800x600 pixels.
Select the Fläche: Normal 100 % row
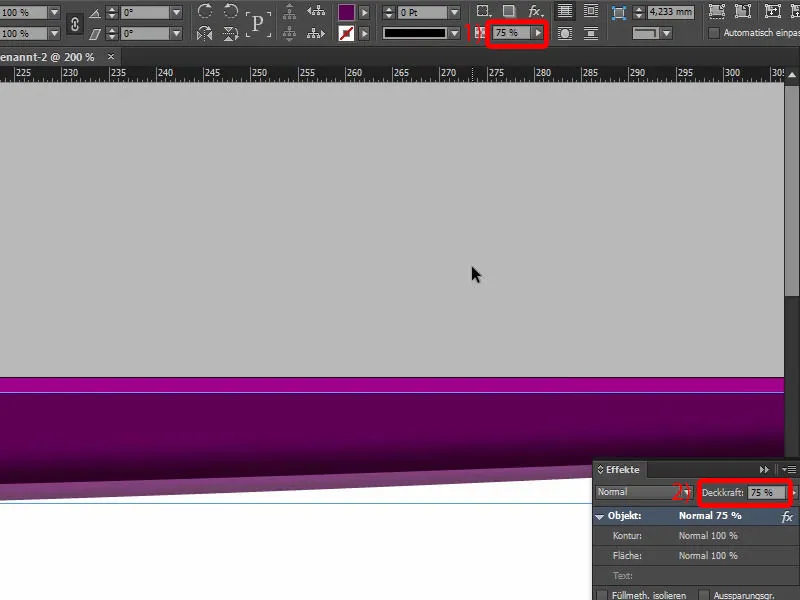point(696,556)
